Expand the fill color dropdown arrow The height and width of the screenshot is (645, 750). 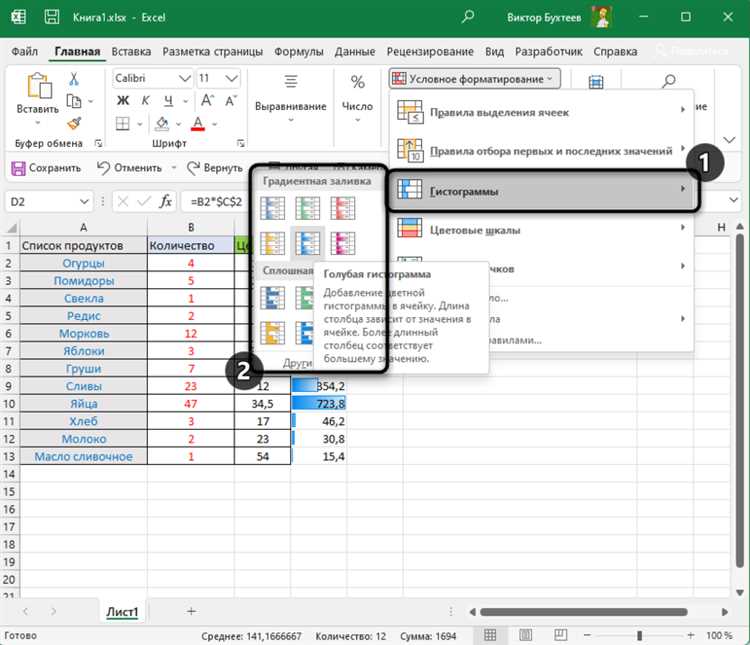coord(178,124)
